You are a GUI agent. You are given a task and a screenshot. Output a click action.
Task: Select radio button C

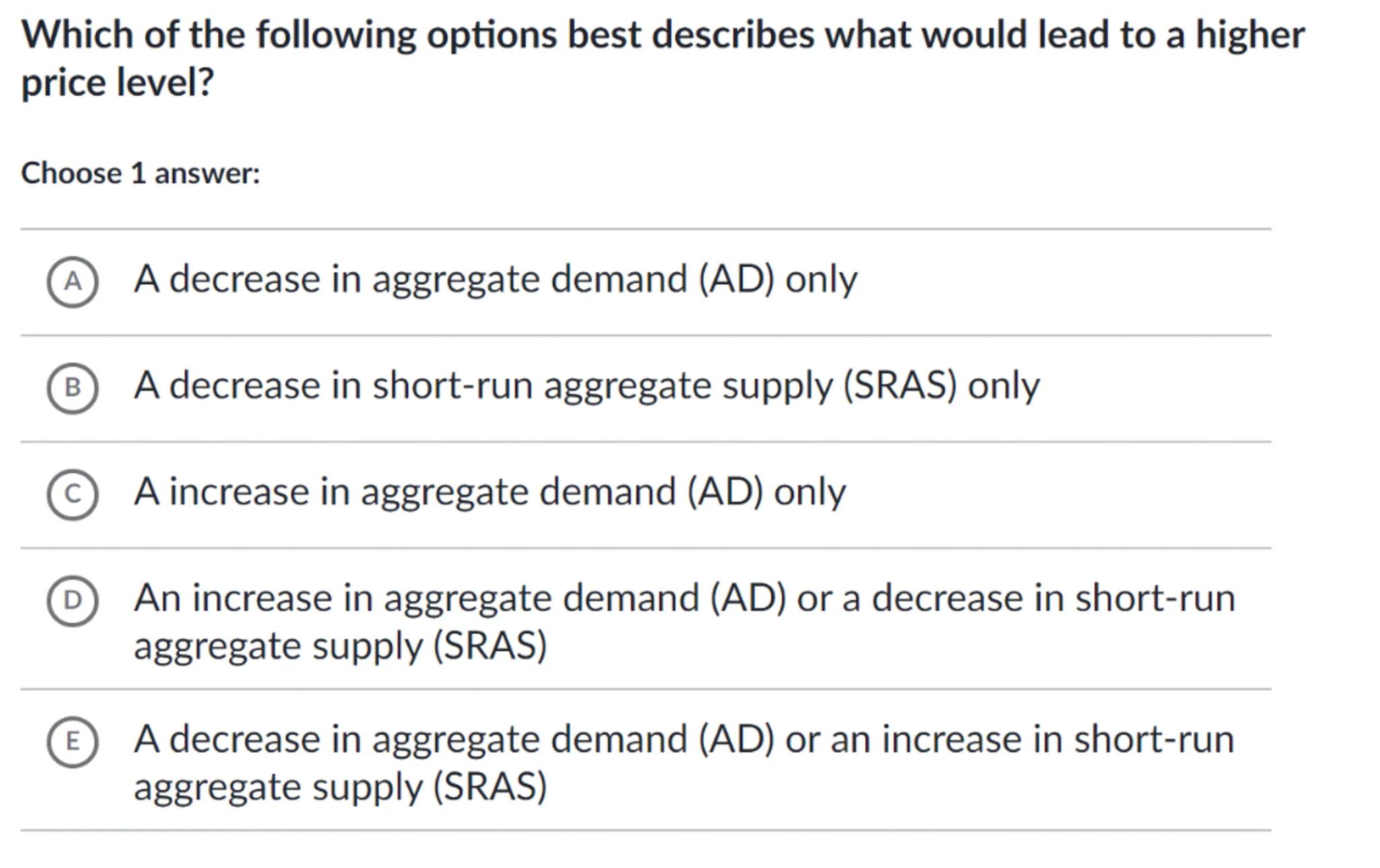73,494
